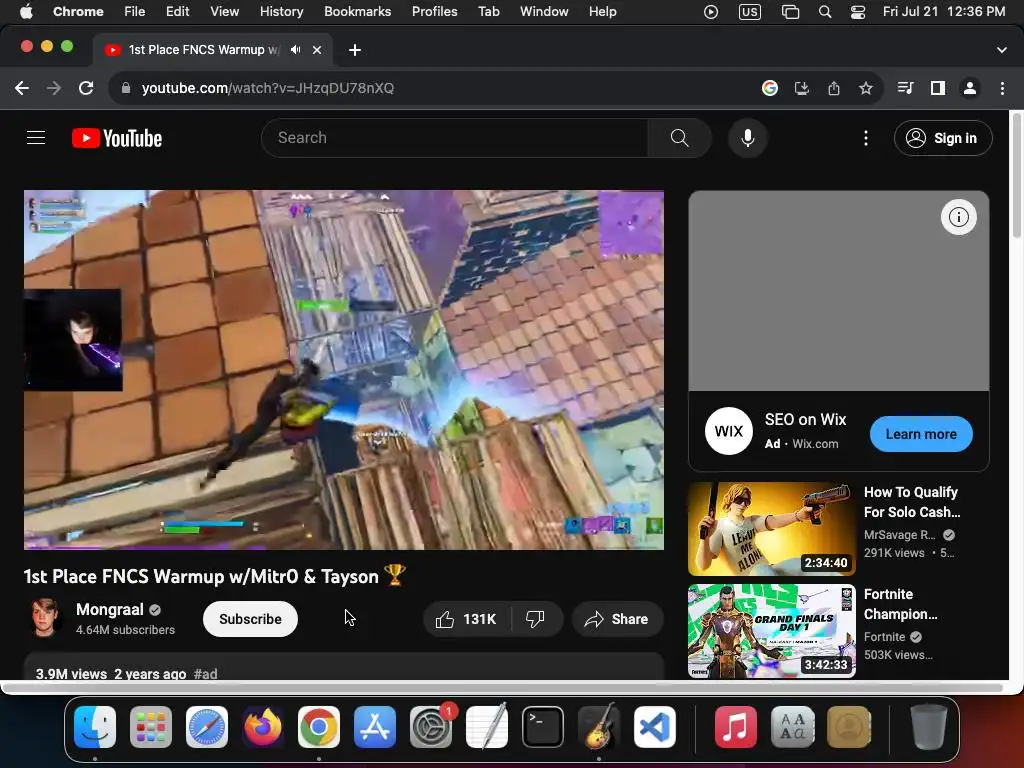1024x768 pixels.
Task: Click the video player to pause
Action: [x=344, y=370]
